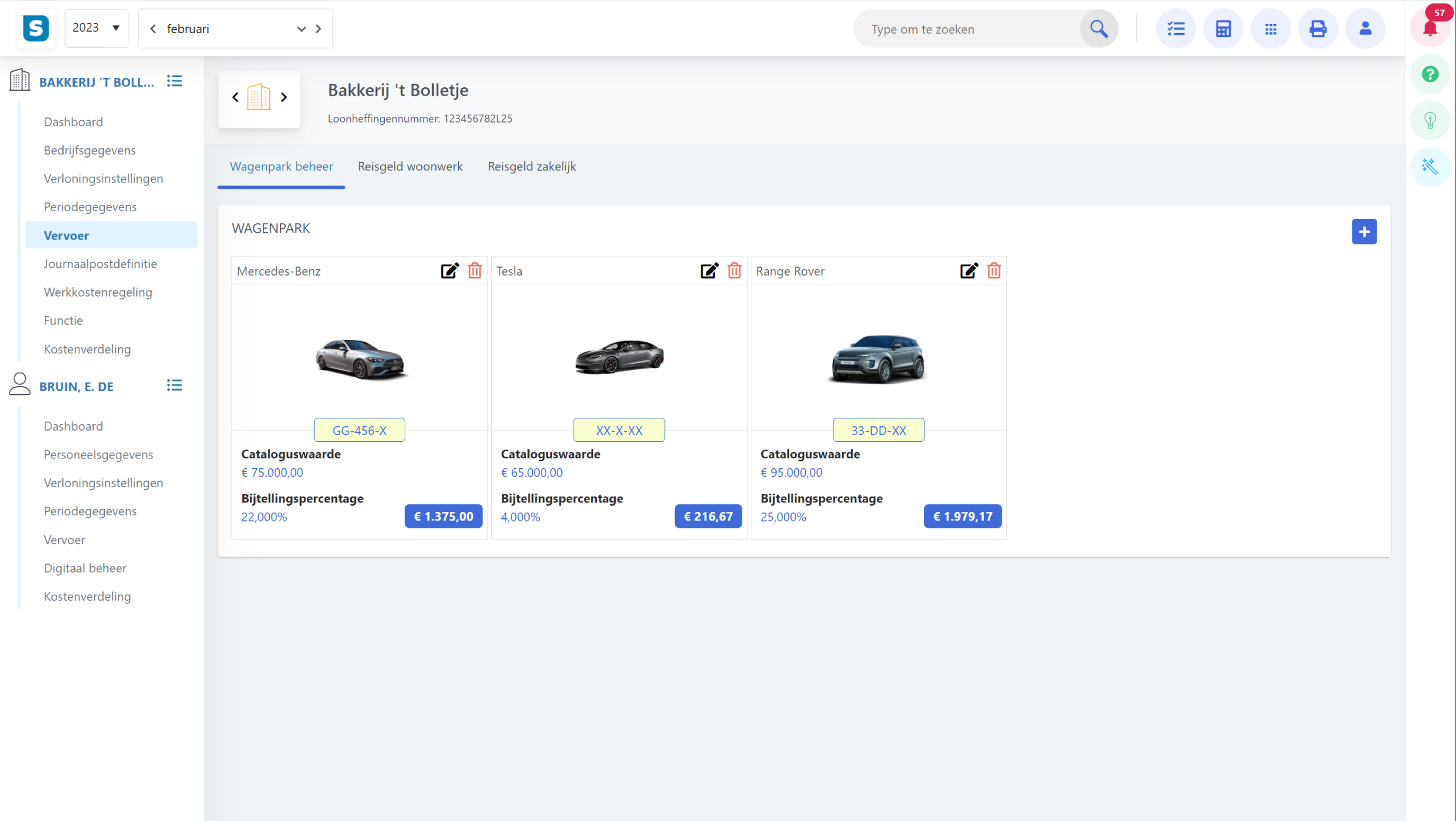Open company Kostenverdeling in sidebar
The height and width of the screenshot is (821, 1456).
88,349
